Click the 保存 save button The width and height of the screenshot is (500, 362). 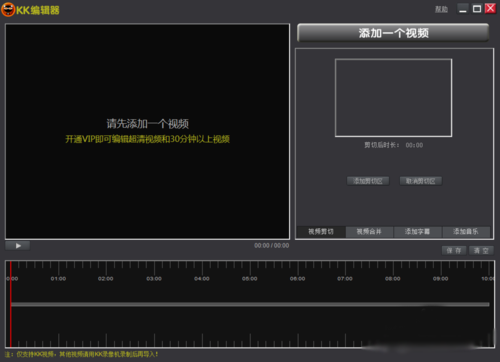point(454,251)
